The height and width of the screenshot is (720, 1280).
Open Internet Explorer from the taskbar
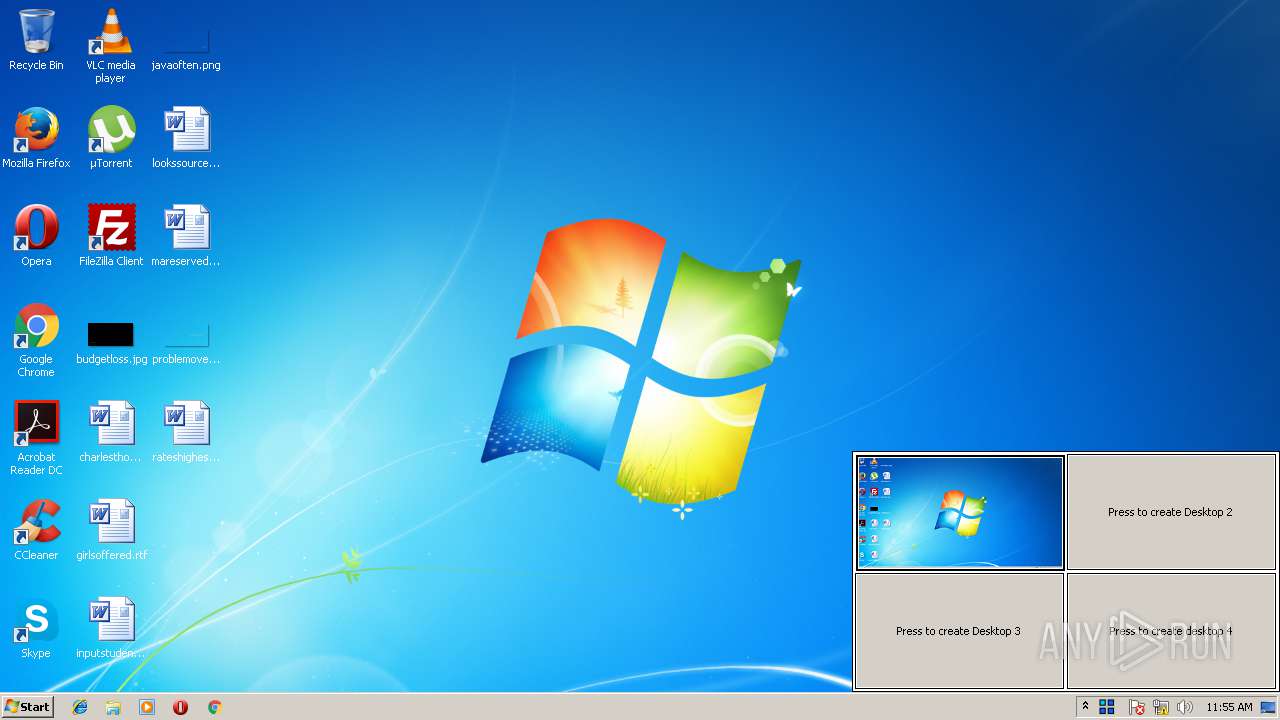[x=80, y=707]
